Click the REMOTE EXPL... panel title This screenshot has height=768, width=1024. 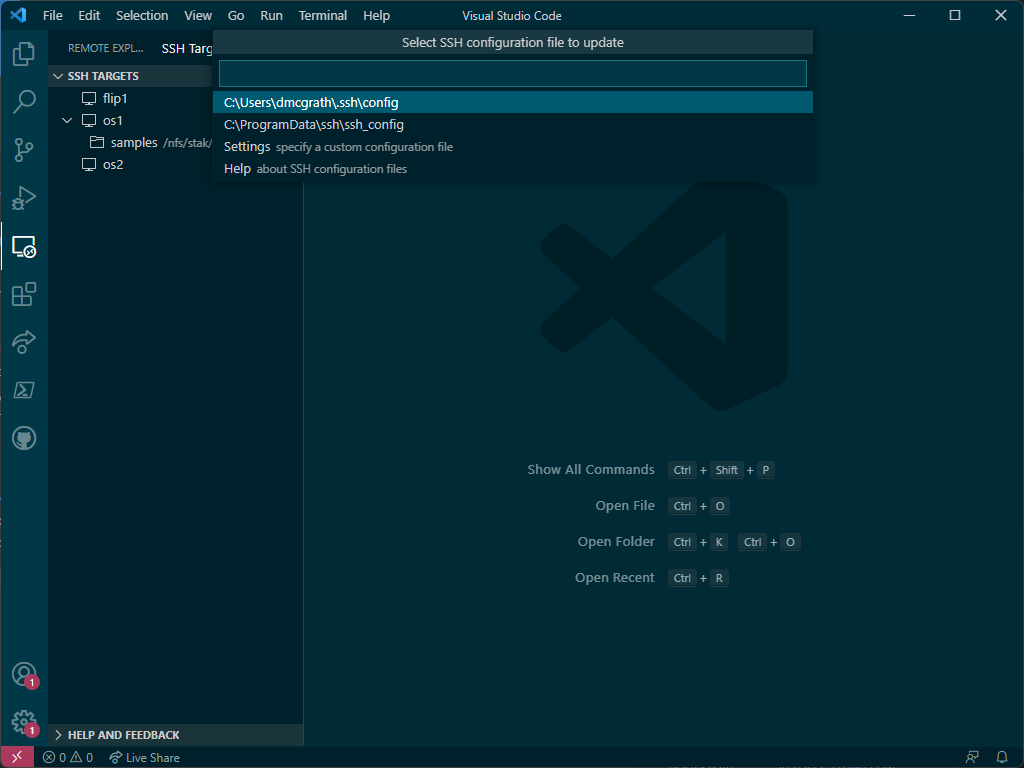(x=105, y=48)
